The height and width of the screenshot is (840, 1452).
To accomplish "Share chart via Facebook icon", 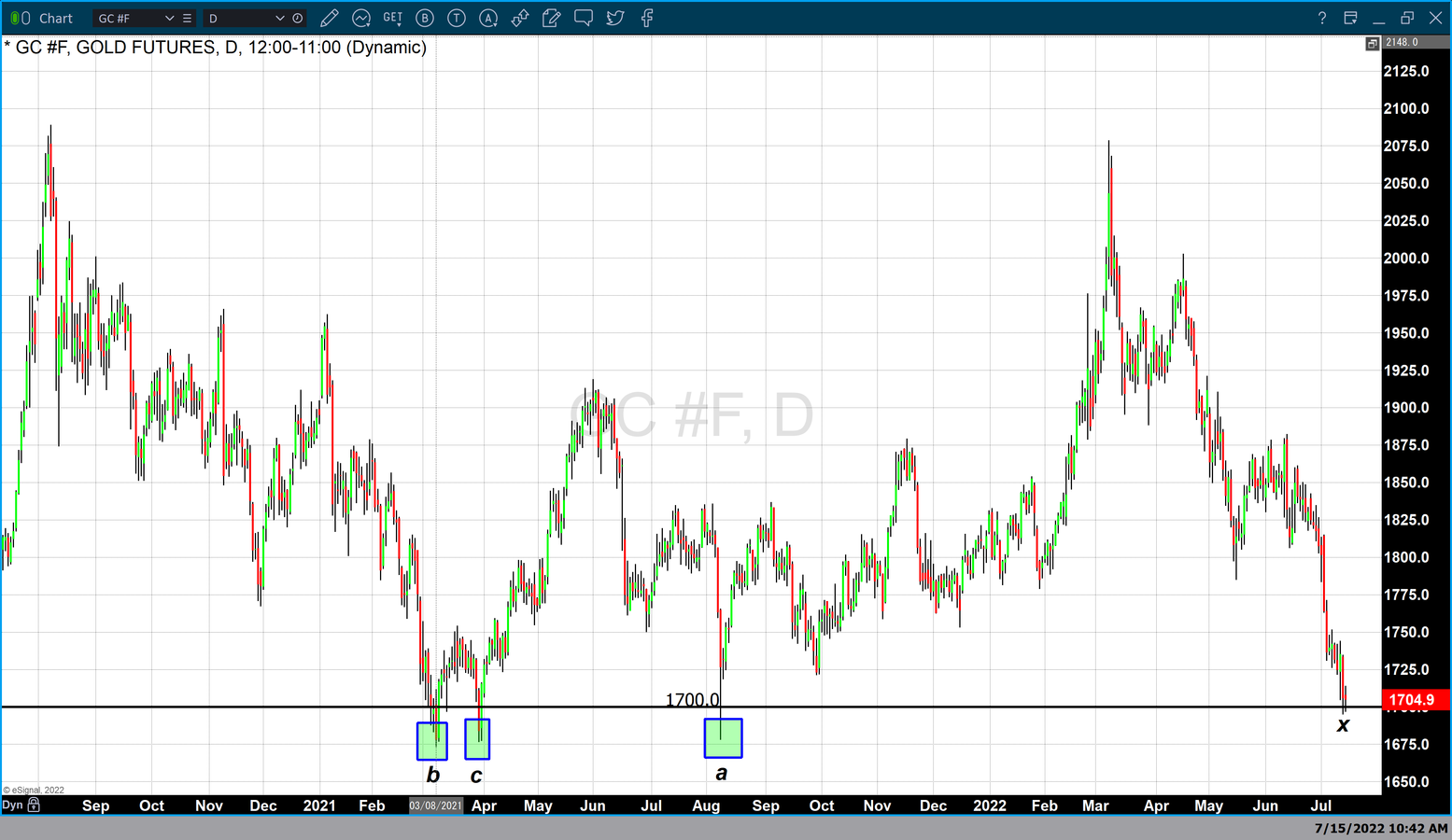I will coord(647,18).
